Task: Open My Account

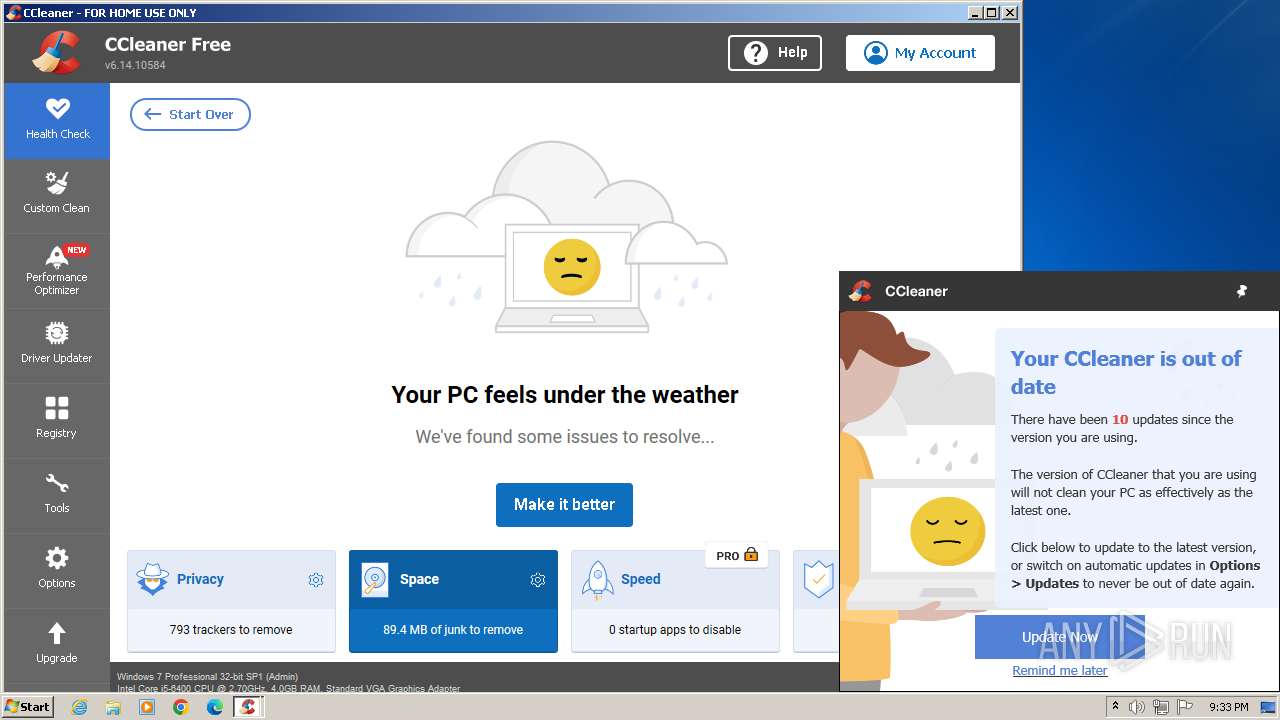Action: click(920, 53)
